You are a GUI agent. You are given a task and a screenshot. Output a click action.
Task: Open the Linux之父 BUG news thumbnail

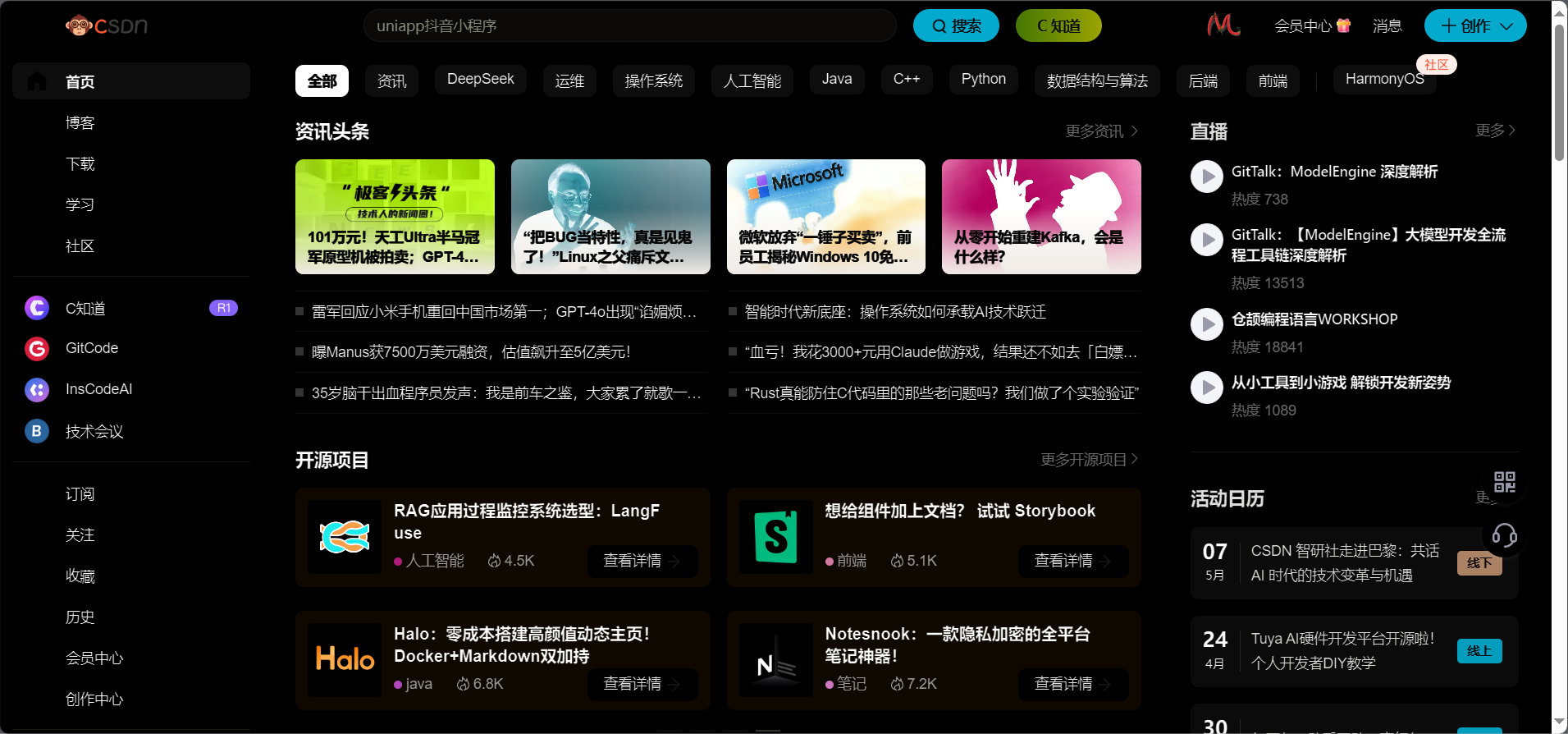pyautogui.click(x=610, y=217)
